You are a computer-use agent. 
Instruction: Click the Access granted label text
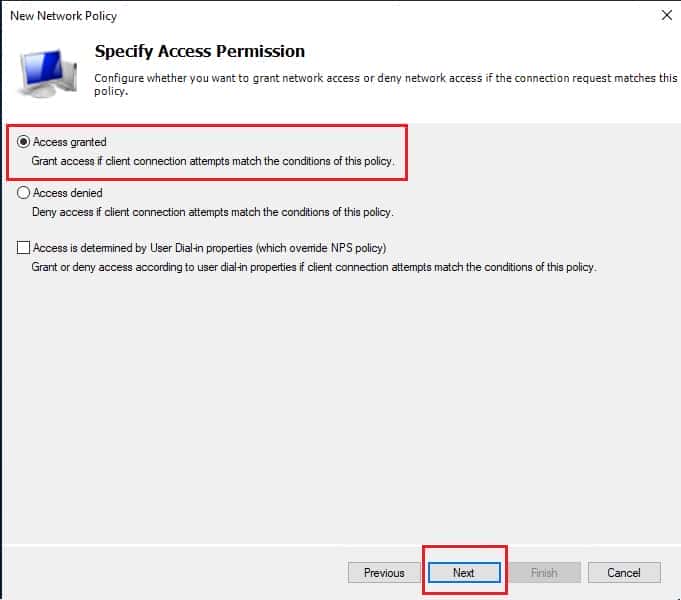69,142
